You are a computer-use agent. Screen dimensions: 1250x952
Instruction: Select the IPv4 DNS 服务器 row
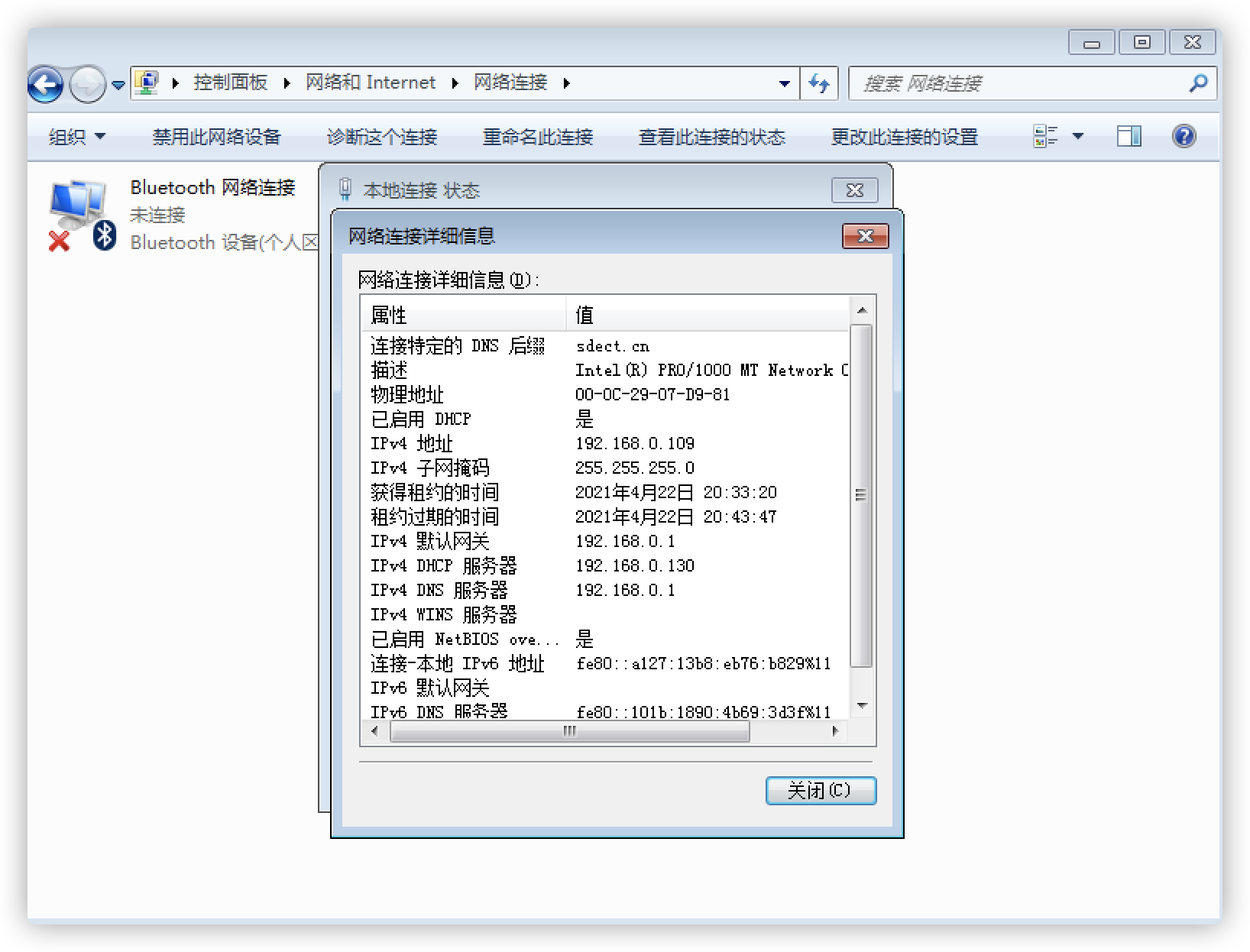point(605,591)
